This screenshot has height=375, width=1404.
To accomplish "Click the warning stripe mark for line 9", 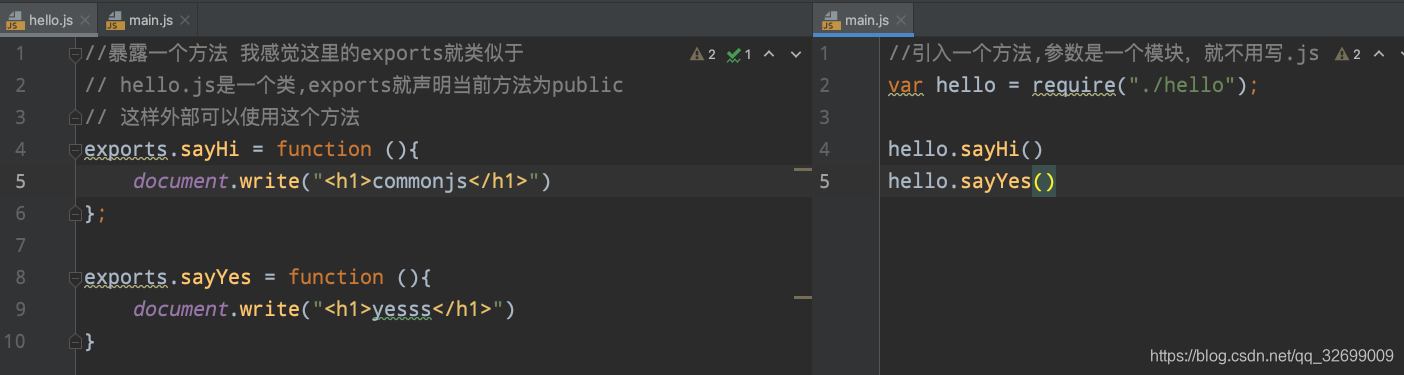I will click(802, 297).
